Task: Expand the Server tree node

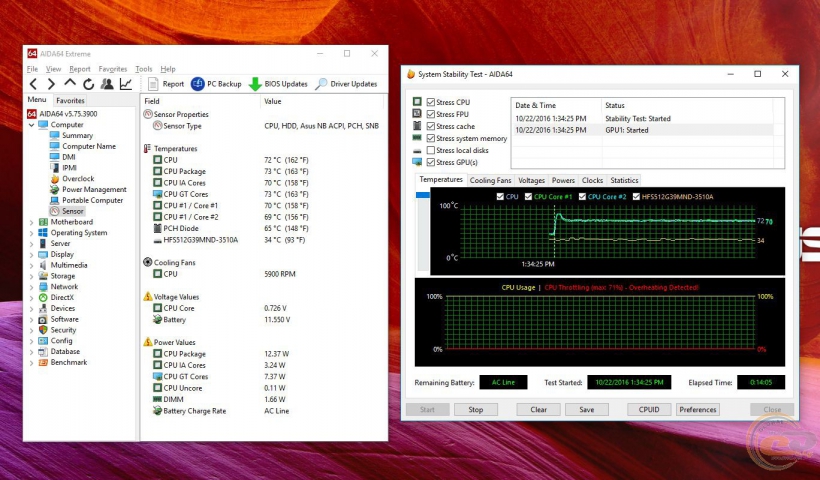Action: click(x=31, y=244)
